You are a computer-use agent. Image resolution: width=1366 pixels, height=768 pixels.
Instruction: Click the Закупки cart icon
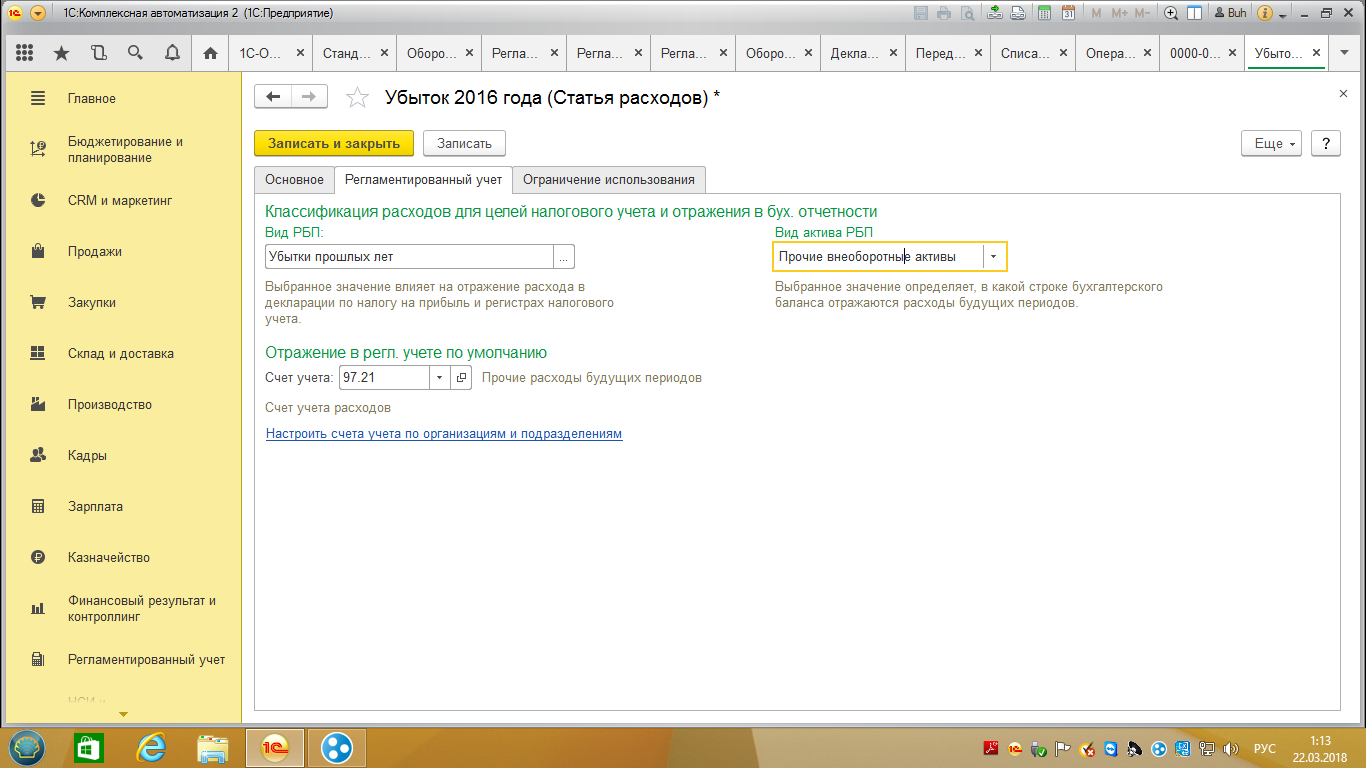(38, 302)
